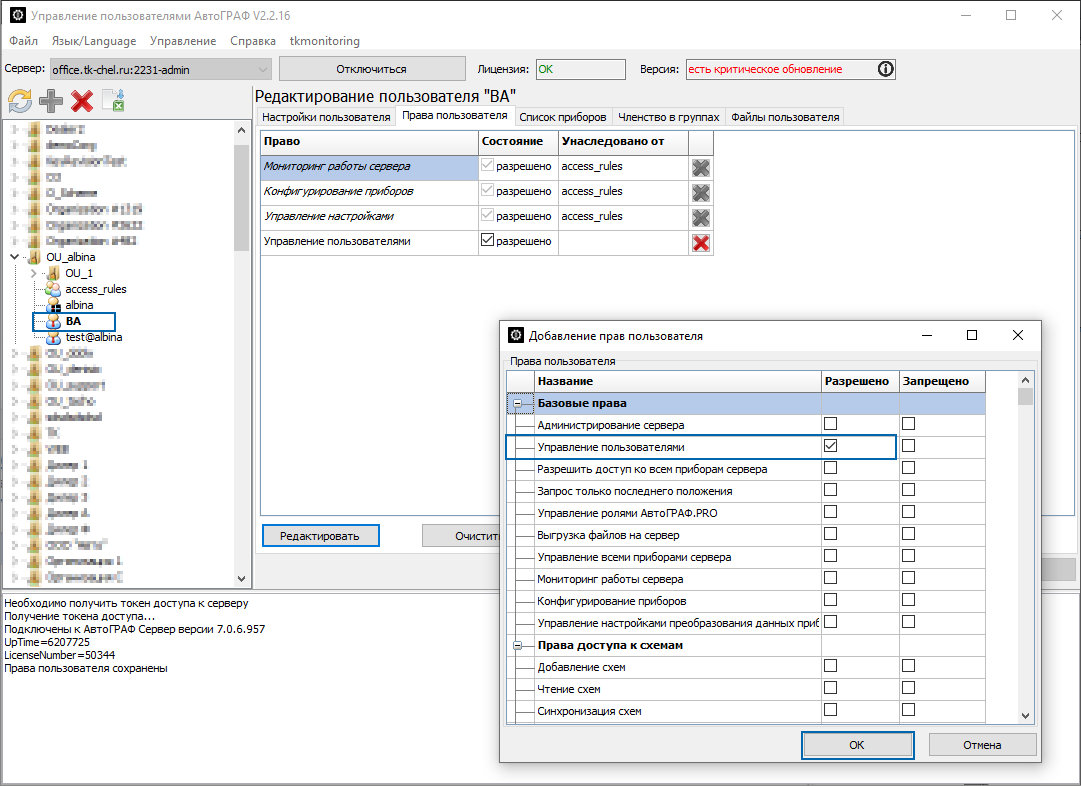Click the add (plus) icon in the toolbar
This screenshot has height=786, width=1081.
pos(51,101)
